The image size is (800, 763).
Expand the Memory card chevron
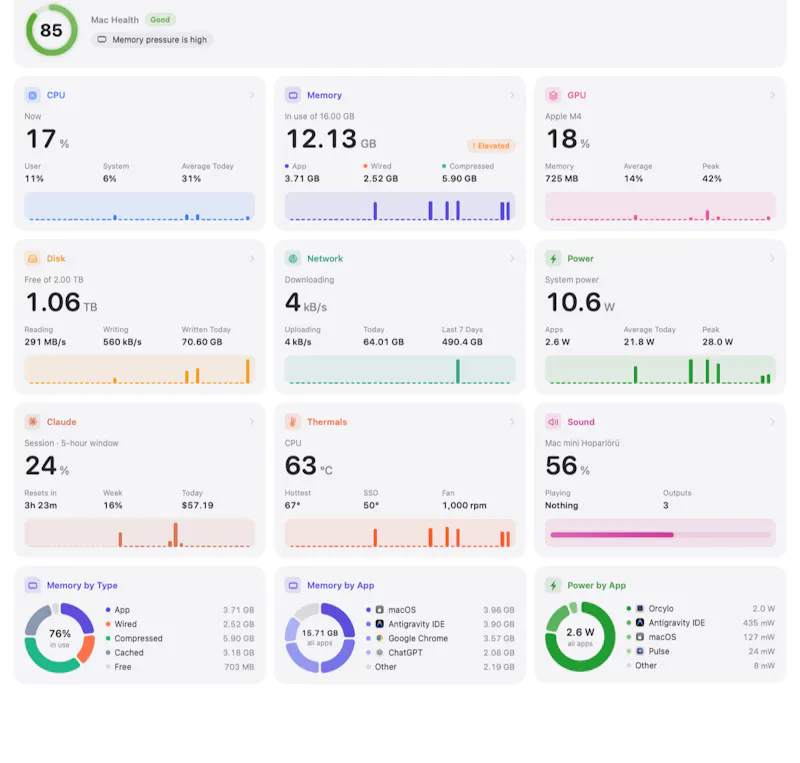click(x=512, y=95)
